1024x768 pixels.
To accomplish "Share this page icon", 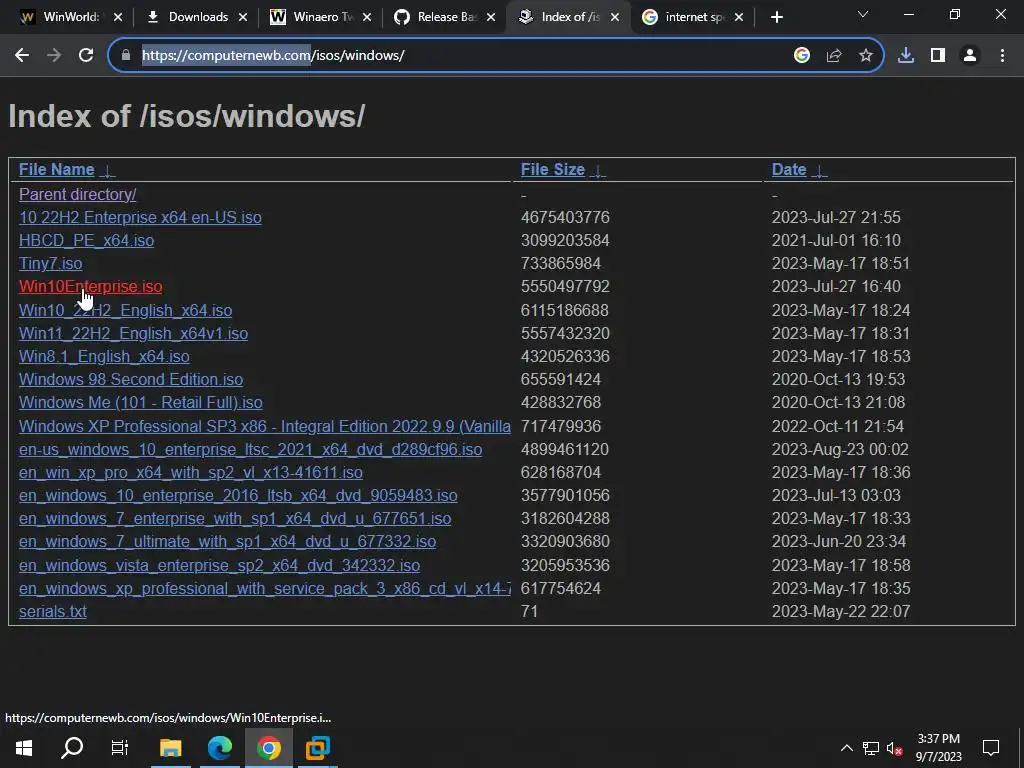I will coord(834,56).
